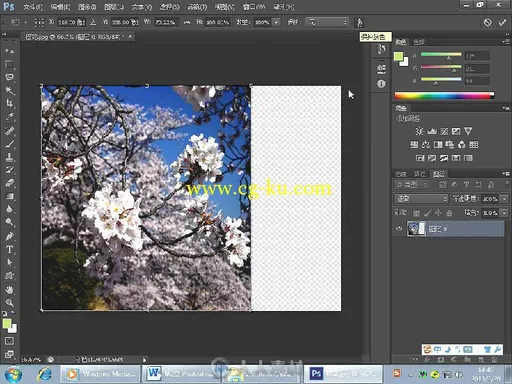Viewport: 512px width, 384px height.
Task: Toggle layer visibility eye icon
Action: pos(399,229)
